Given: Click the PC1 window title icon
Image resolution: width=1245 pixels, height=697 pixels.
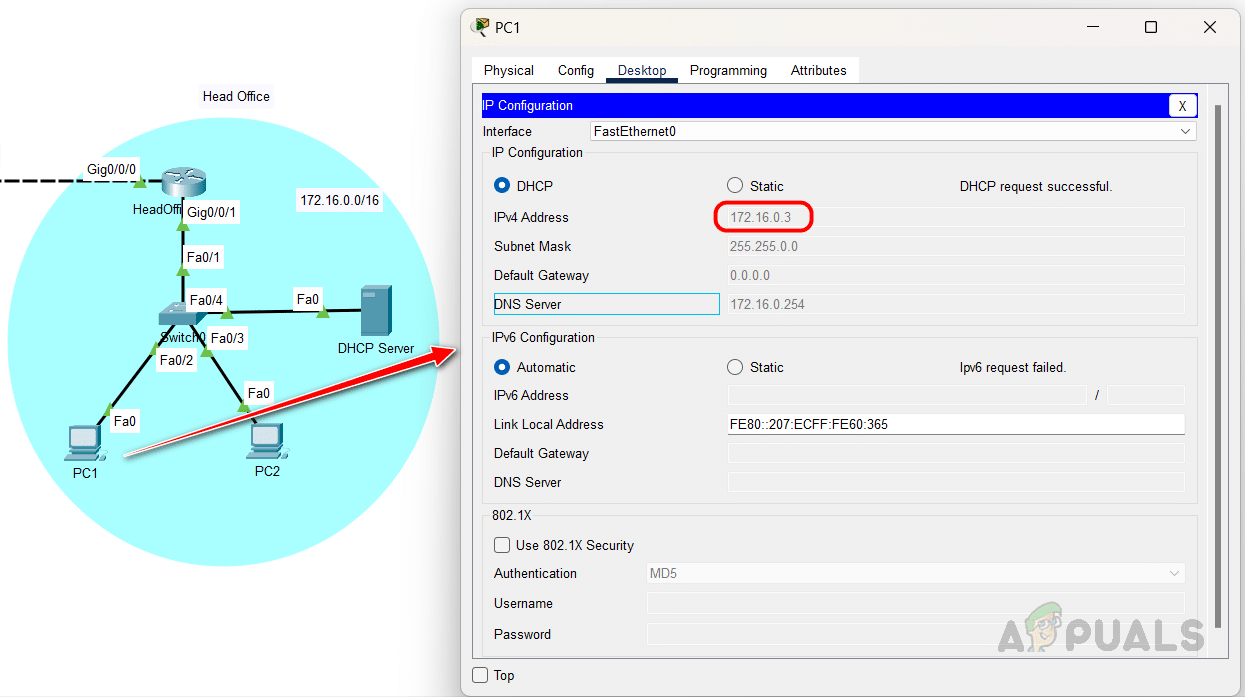Looking at the screenshot, I should point(480,27).
